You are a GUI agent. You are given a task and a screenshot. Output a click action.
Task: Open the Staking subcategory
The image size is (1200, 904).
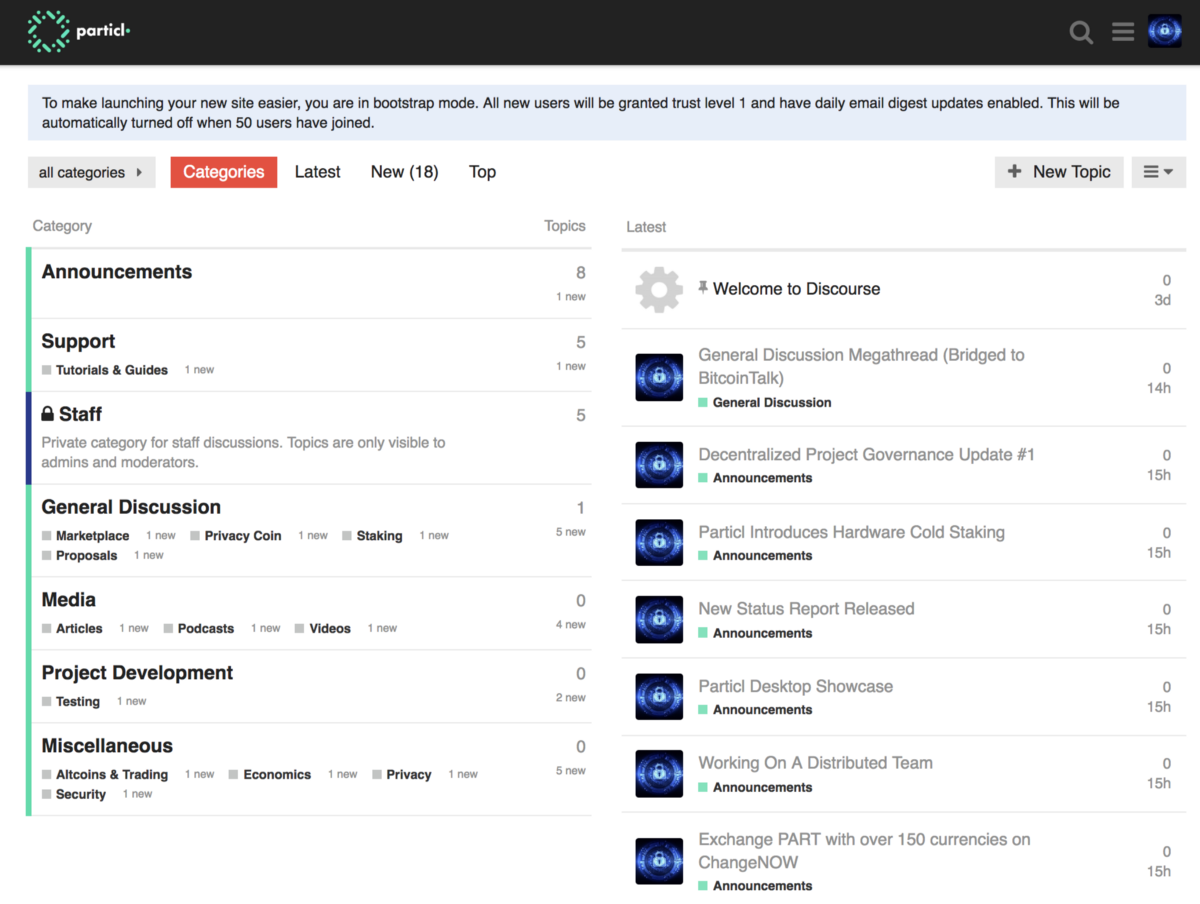(379, 536)
